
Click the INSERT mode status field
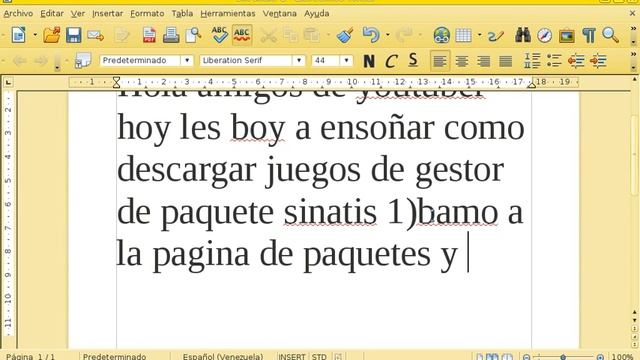pos(292,356)
